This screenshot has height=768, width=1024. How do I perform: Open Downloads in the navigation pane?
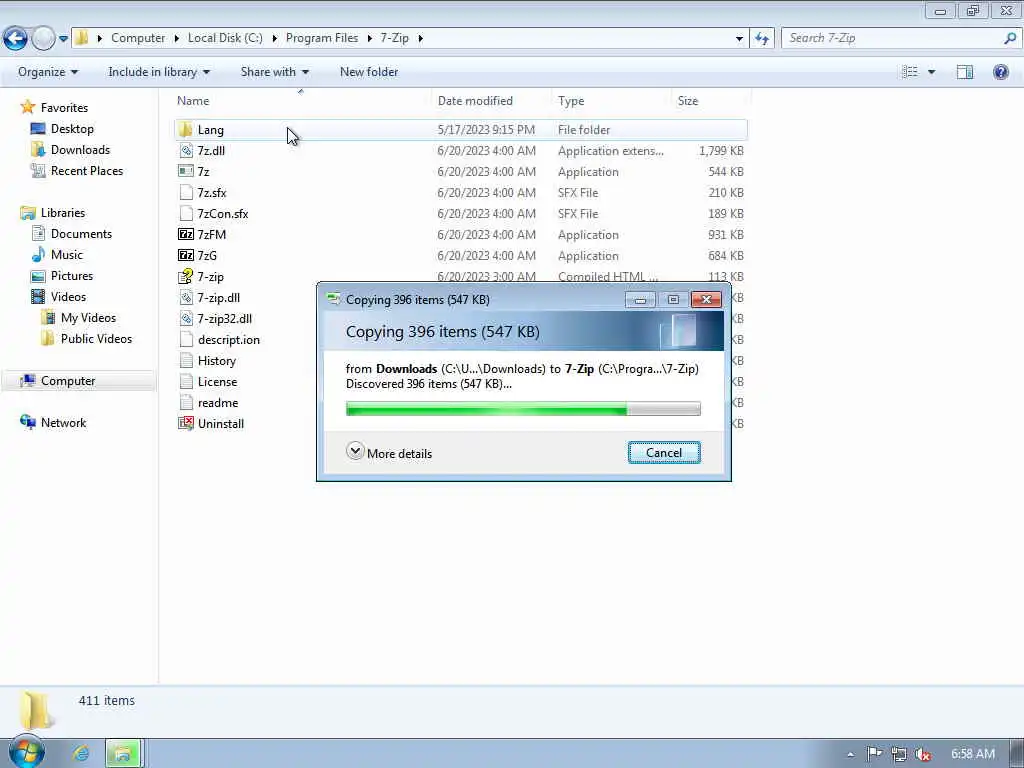coord(80,150)
